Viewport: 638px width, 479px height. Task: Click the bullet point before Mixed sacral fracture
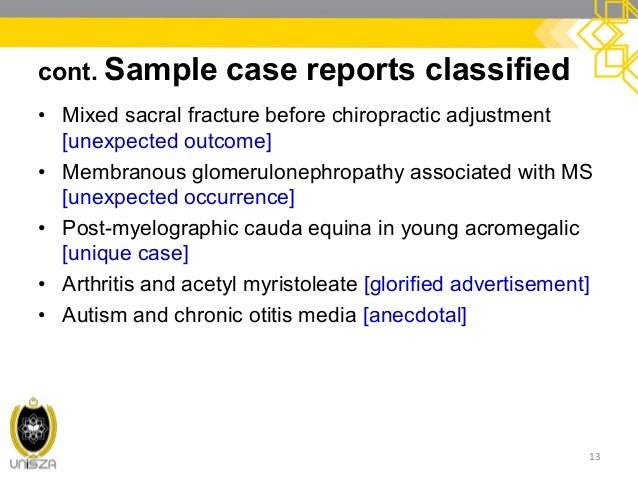point(42,116)
